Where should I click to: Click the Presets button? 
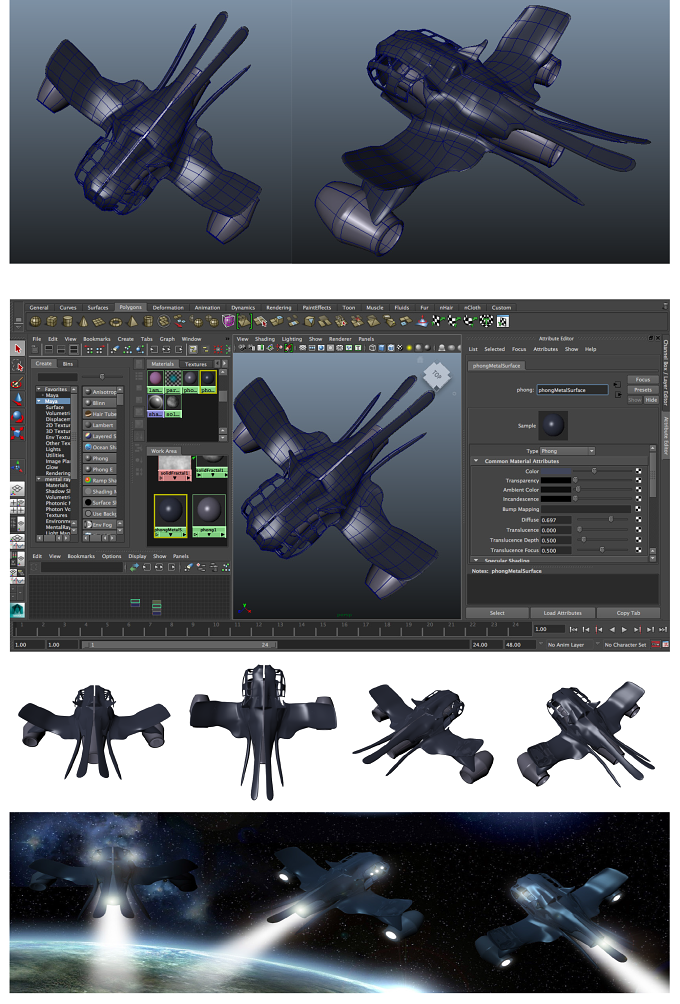[643, 389]
